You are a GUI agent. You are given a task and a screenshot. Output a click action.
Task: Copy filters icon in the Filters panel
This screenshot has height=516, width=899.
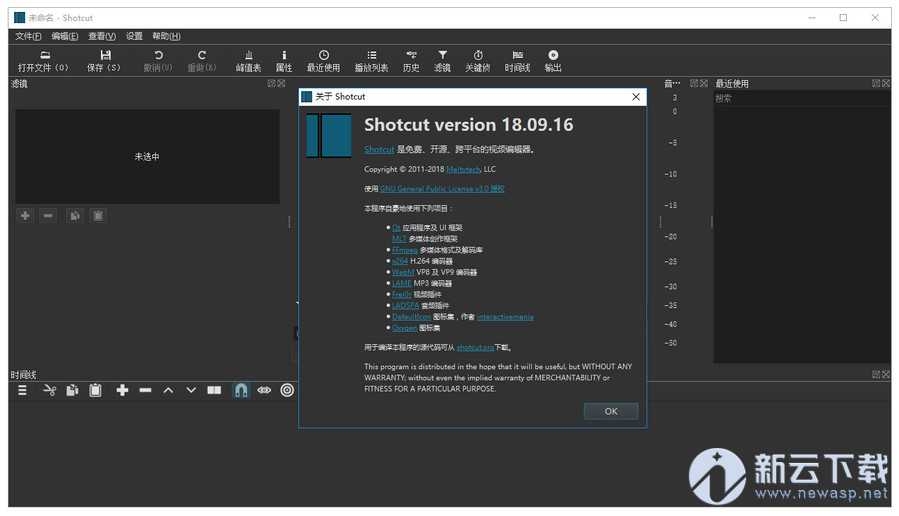tap(75, 216)
